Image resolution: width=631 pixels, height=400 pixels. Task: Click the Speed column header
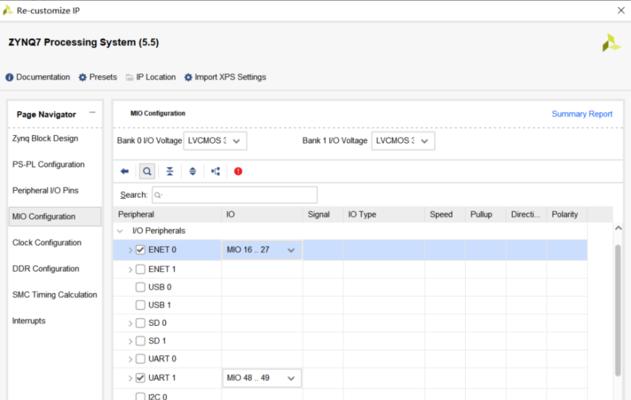(445, 214)
